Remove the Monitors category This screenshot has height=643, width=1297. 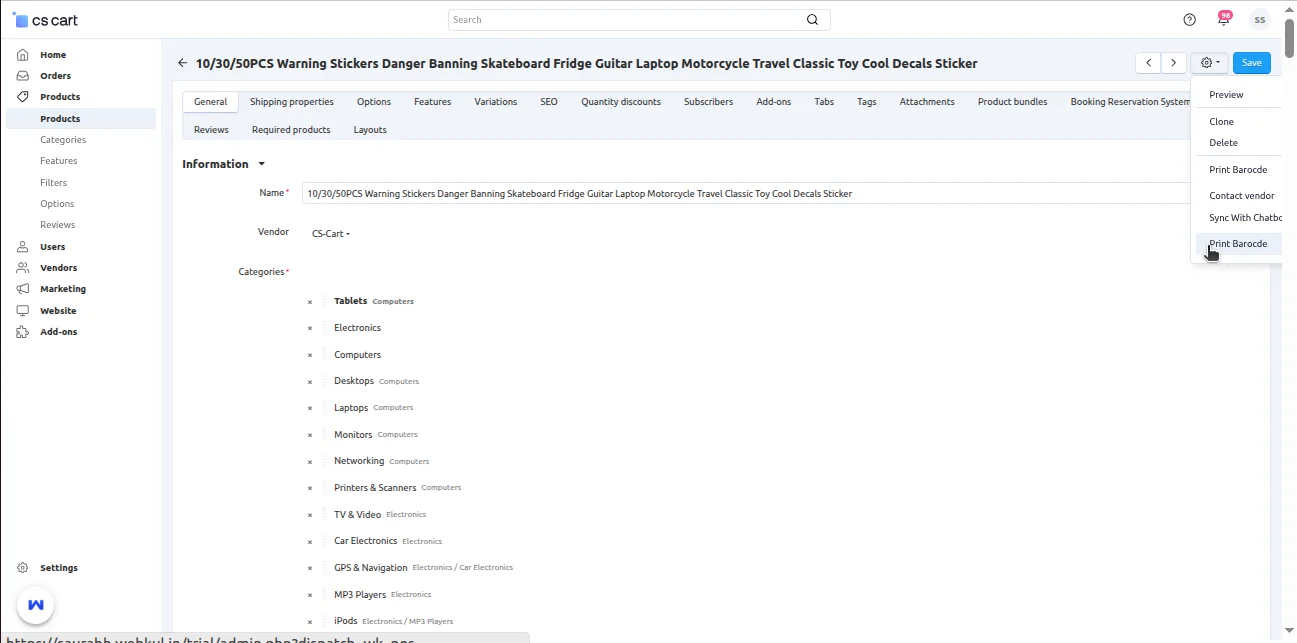[310, 435]
